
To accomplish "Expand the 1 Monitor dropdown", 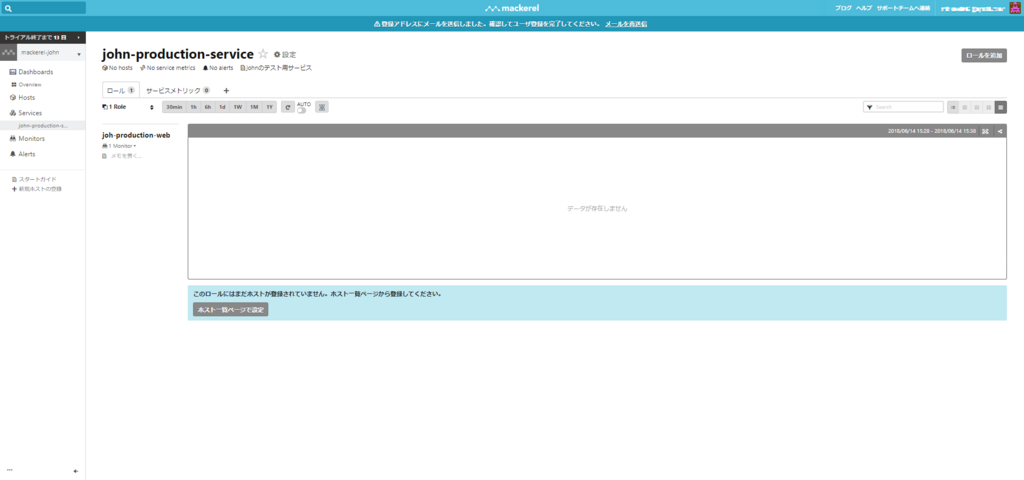I will click(x=120, y=146).
